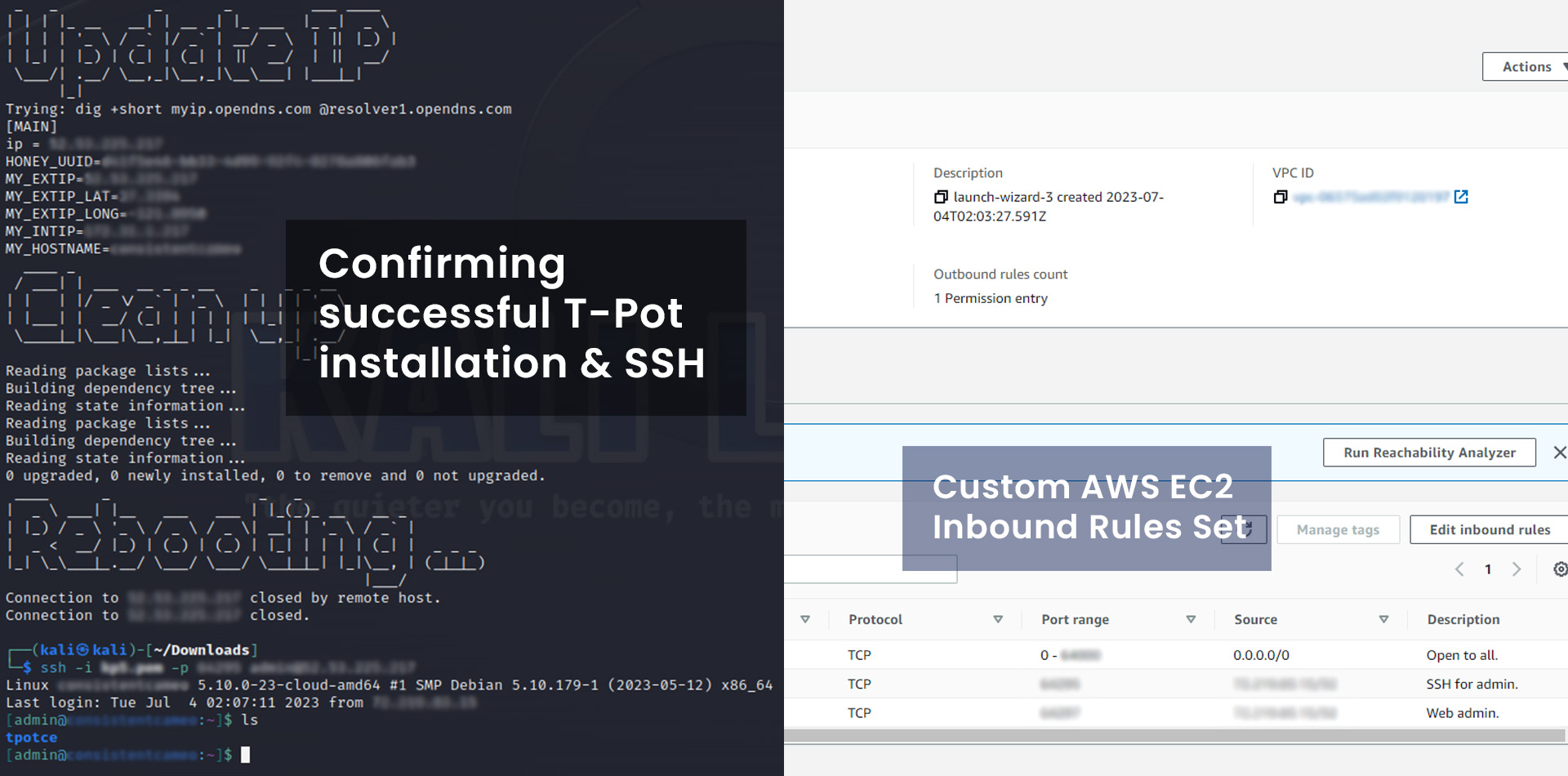Screen dimensions: 1568x776
Task: Click the Source column header
Action: [1255, 619]
